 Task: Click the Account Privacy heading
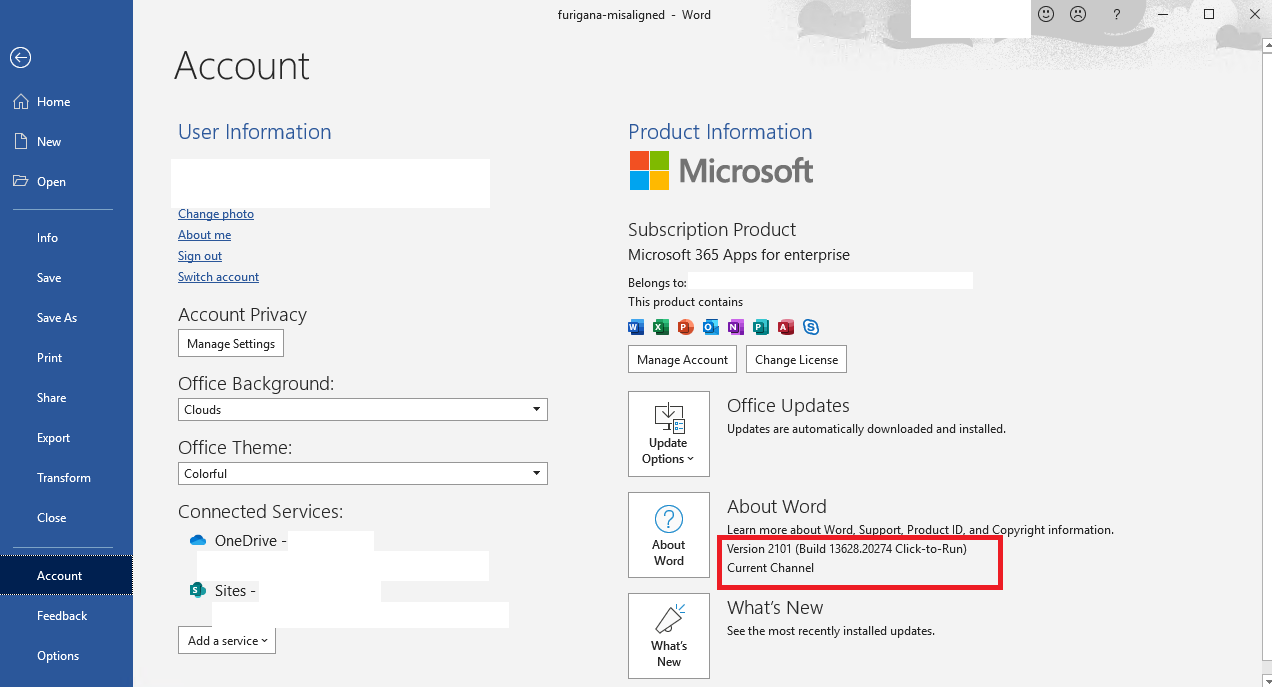(x=242, y=315)
